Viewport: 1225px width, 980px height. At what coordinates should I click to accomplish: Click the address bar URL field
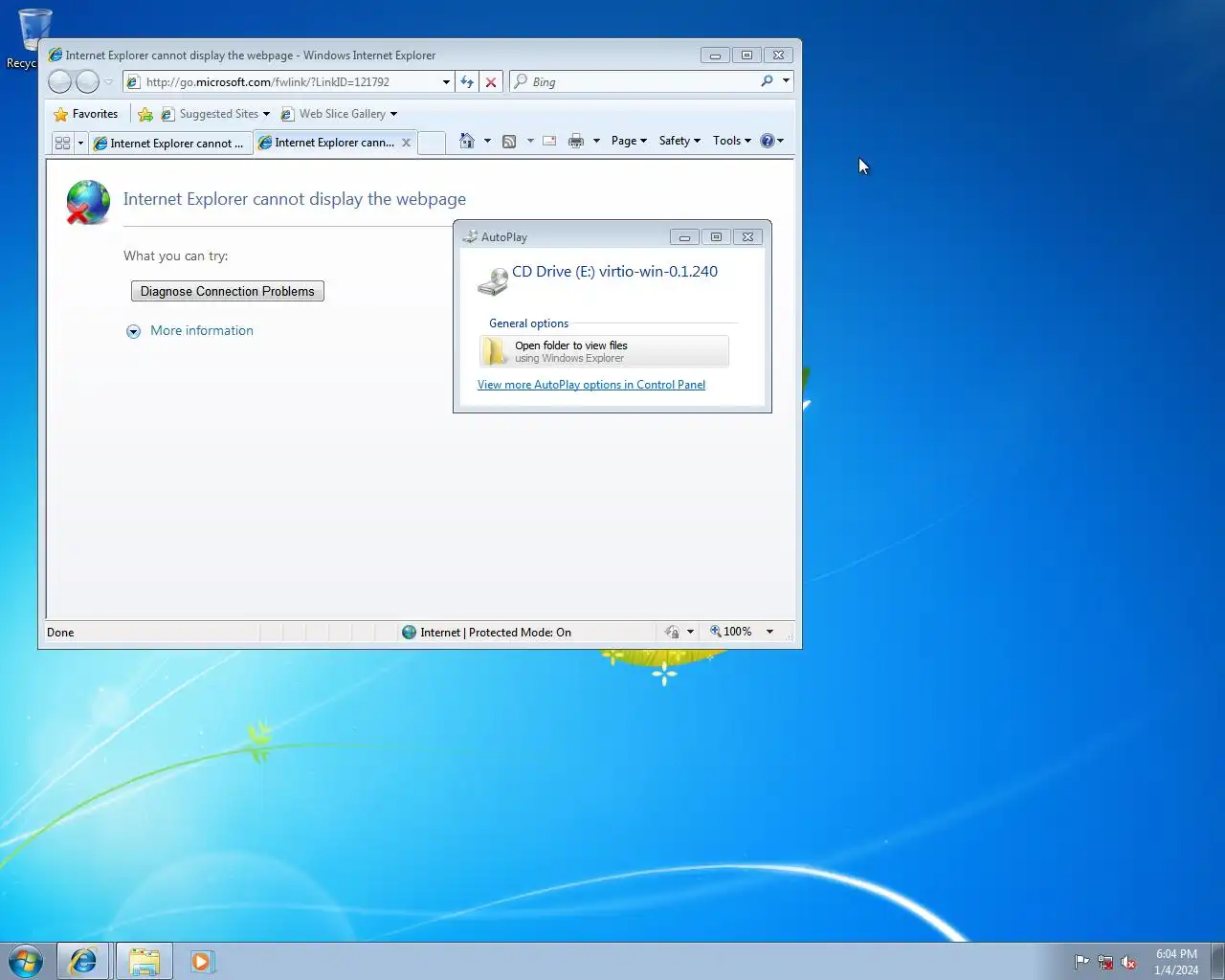point(290,82)
